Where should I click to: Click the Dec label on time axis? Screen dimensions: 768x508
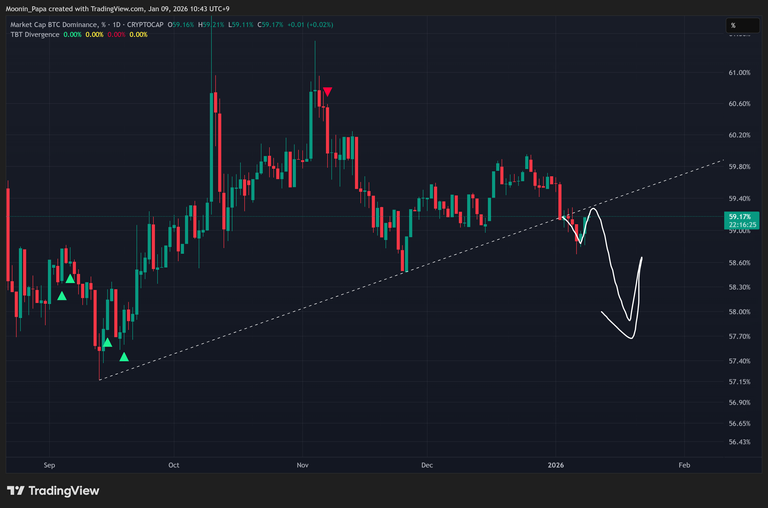coord(427,465)
